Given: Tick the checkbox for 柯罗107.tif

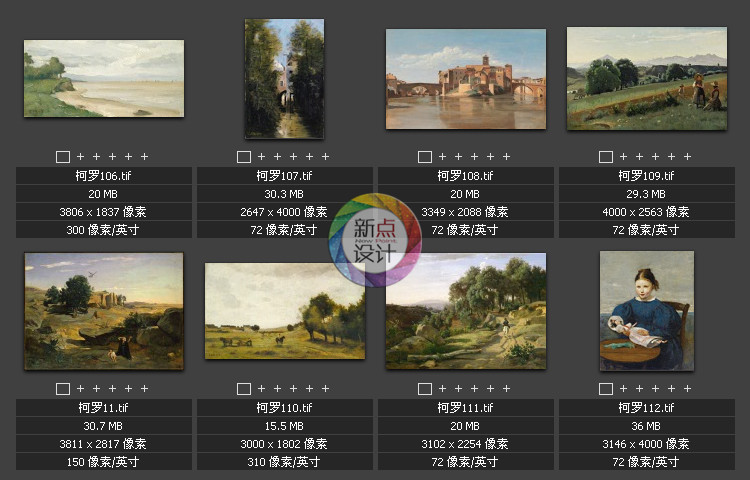Looking at the screenshot, I should [x=244, y=157].
